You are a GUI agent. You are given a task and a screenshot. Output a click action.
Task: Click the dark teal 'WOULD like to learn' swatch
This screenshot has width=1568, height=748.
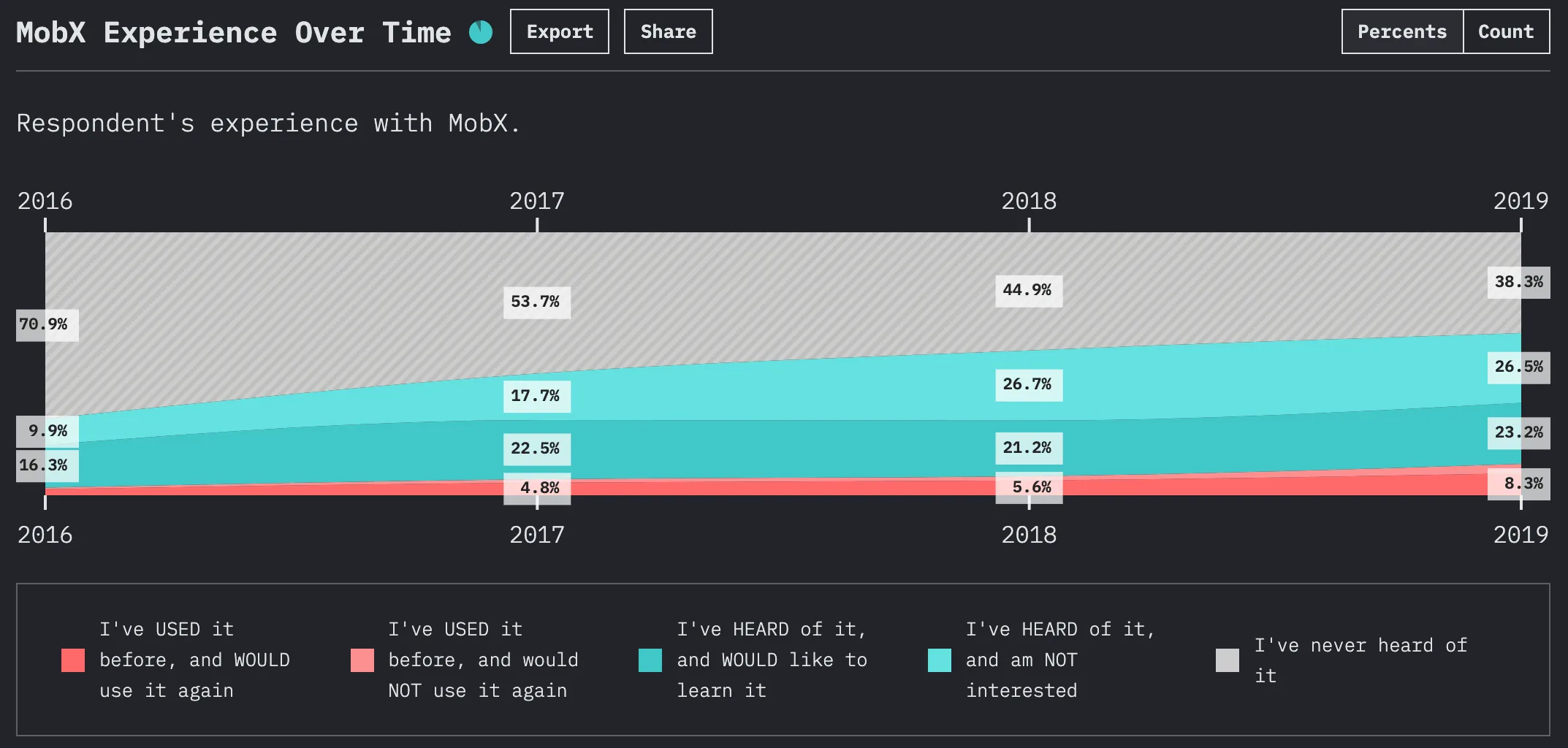coord(650,660)
